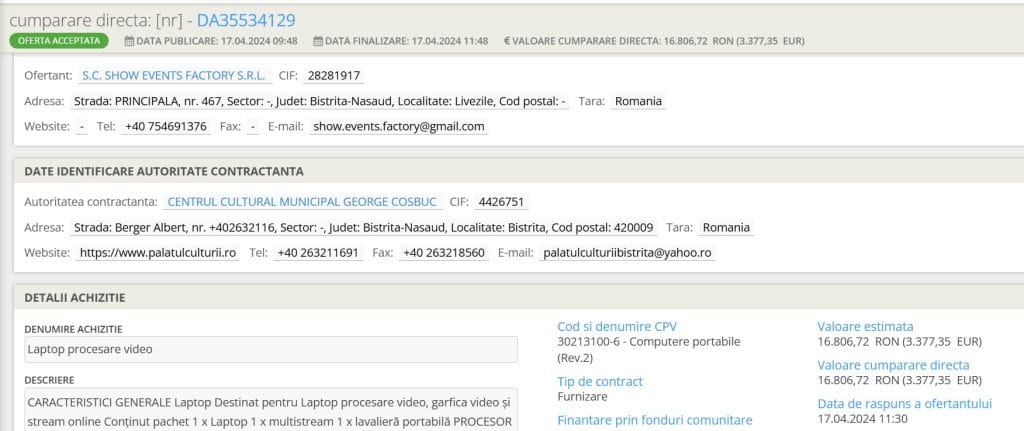Click calendar icon next to DATA PUBLICARE
The image size is (1024, 431).
129,41
